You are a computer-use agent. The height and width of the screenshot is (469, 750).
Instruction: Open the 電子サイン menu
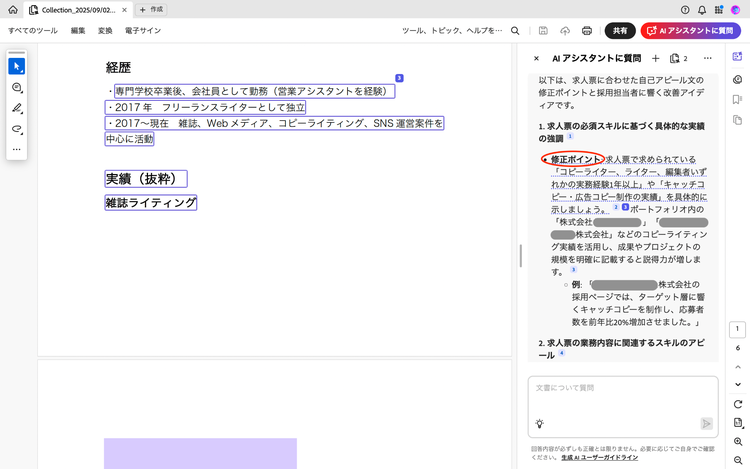[x=143, y=31]
